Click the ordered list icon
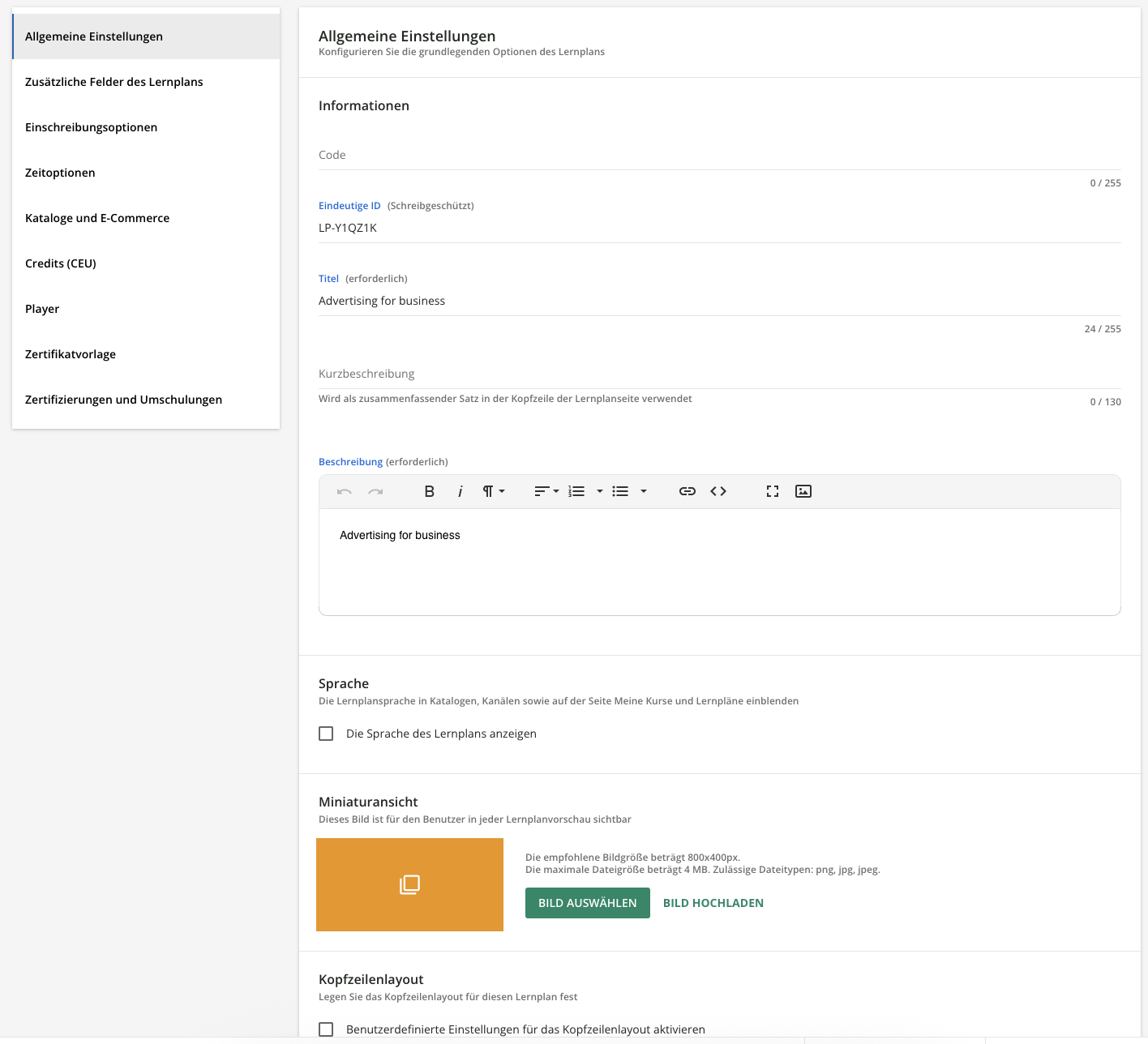The image size is (1148, 1044). click(x=576, y=491)
